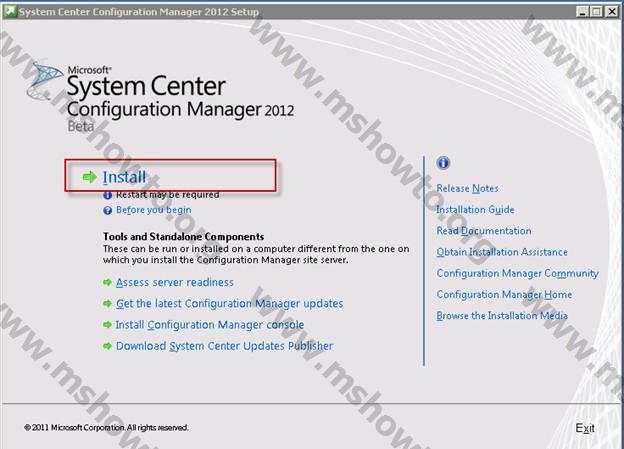Click the info icon beside Restart may be required
624x449 pixels.
107,195
